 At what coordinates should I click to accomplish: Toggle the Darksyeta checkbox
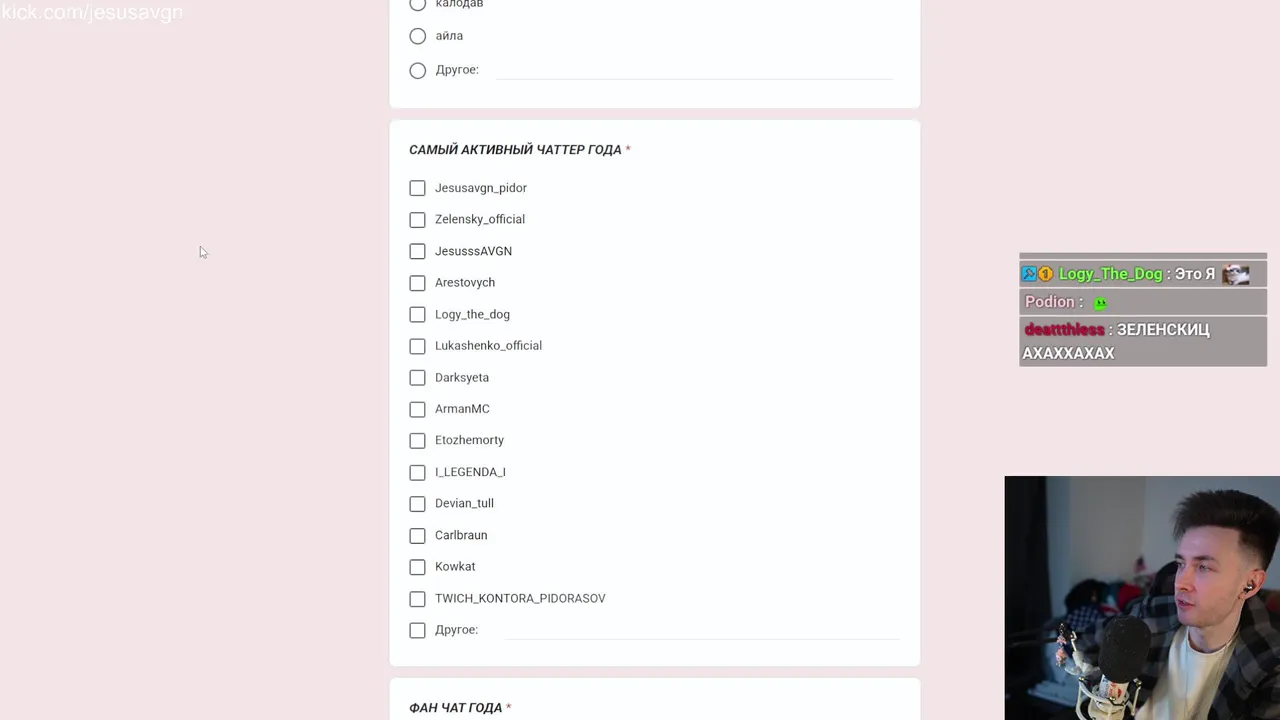[x=417, y=378]
